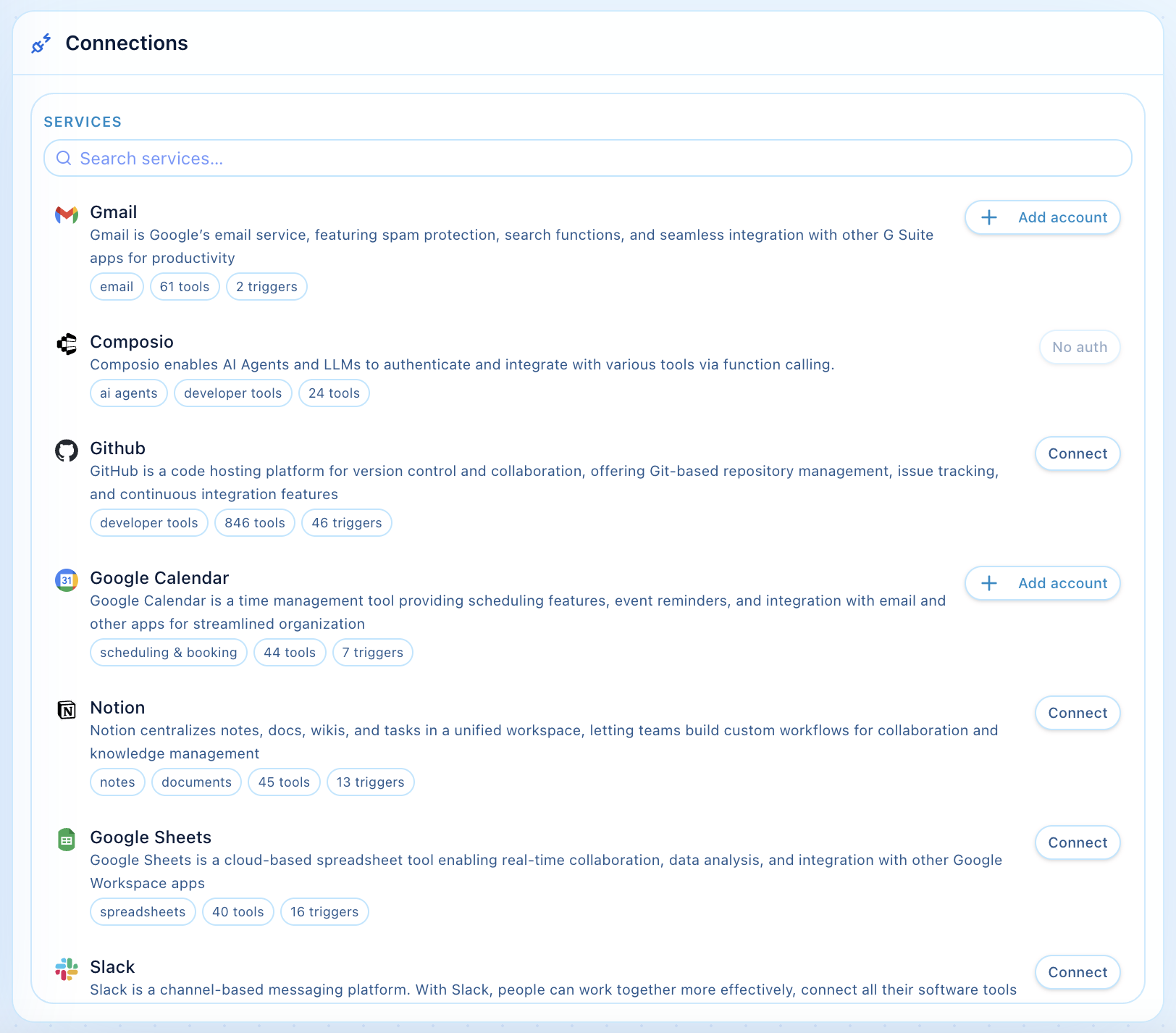Open the Composio service title

[132, 342]
